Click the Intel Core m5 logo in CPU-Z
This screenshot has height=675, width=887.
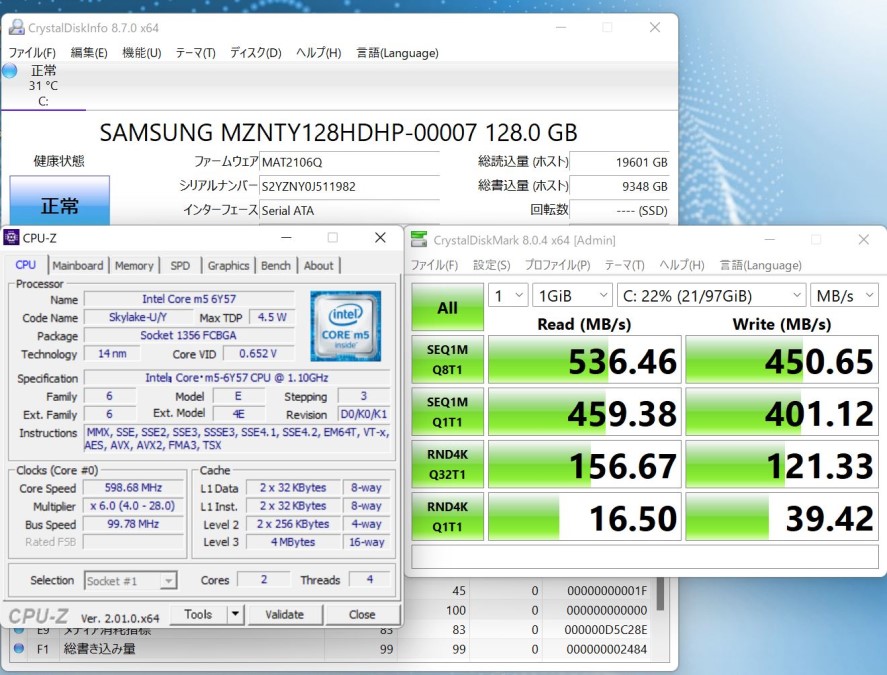click(x=345, y=326)
